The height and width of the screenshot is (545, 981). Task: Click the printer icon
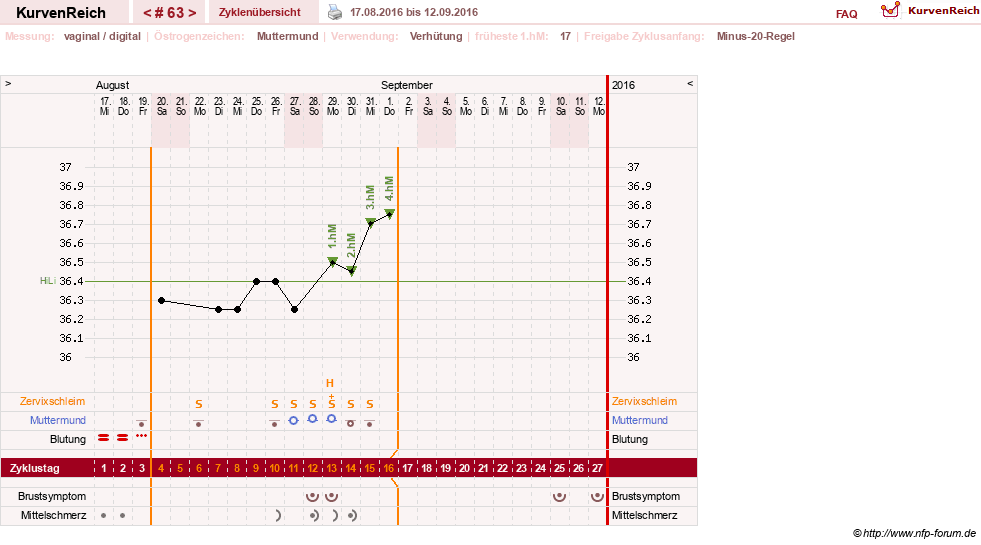pyautogui.click(x=335, y=12)
